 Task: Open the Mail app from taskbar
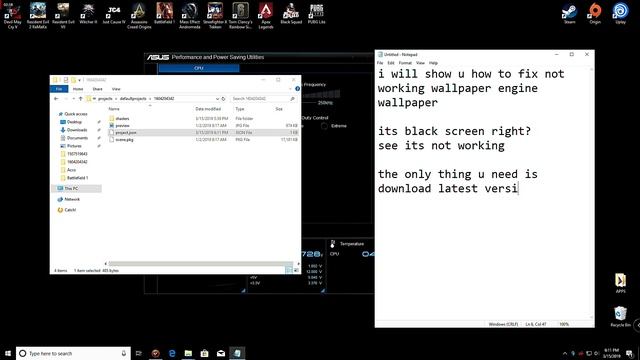tap(221, 353)
